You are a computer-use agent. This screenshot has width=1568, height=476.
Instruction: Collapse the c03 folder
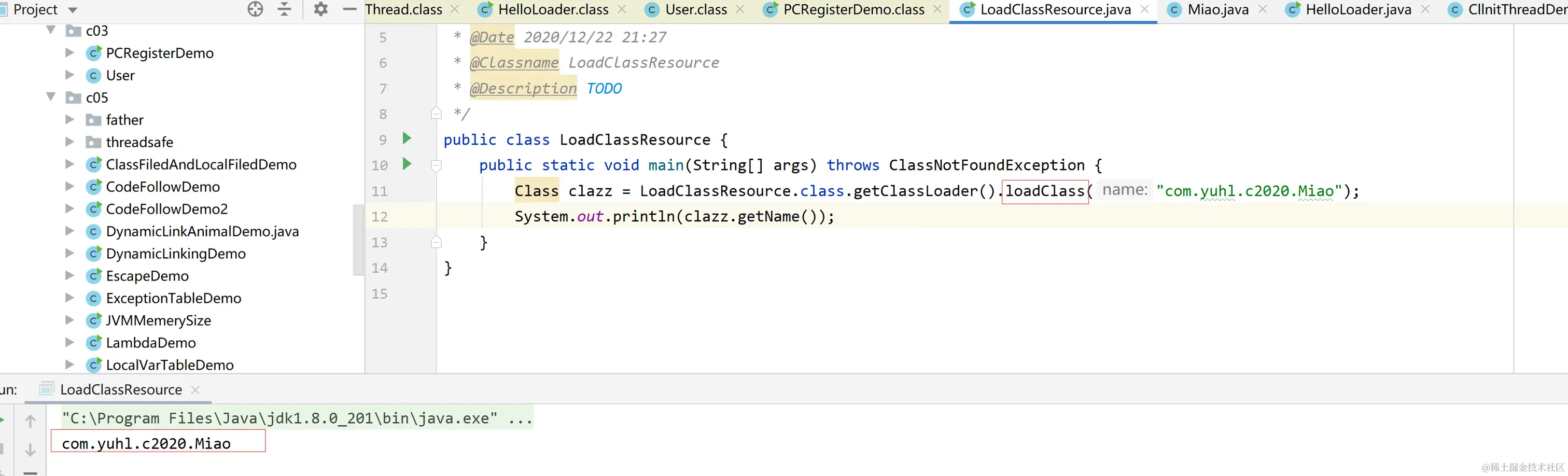pyautogui.click(x=51, y=30)
